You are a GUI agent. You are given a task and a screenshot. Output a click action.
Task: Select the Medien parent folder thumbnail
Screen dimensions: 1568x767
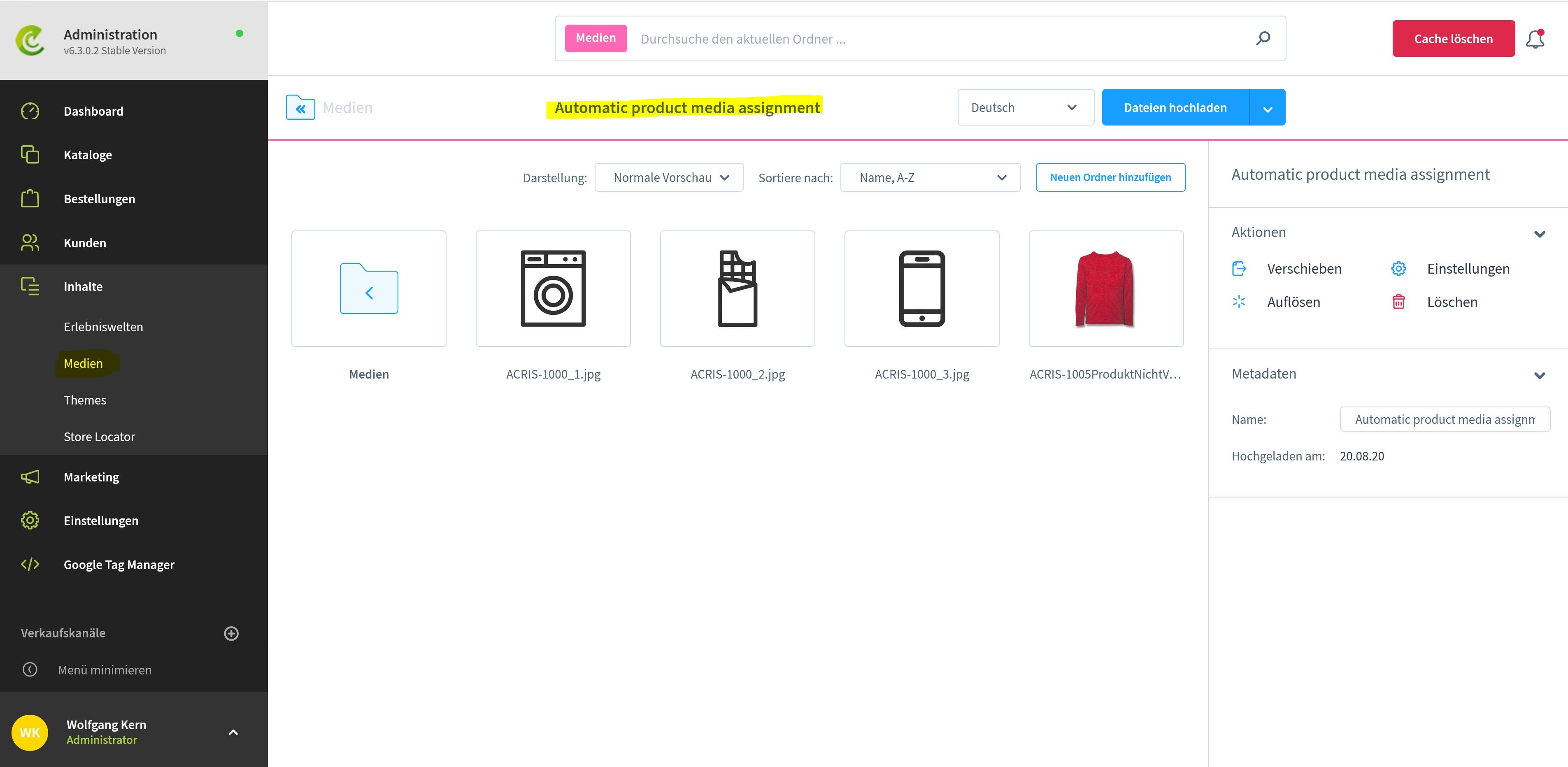click(369, 288)
